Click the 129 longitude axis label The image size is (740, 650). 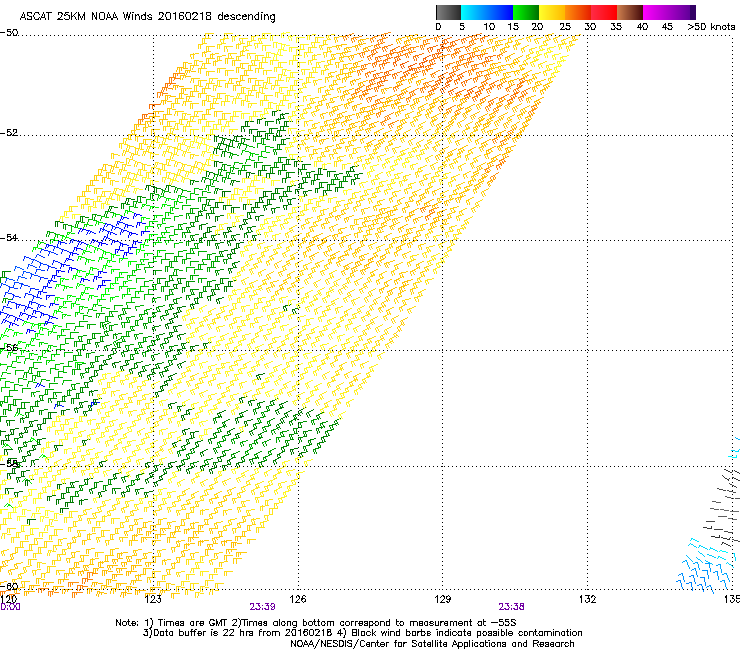[x=443, y=599]
